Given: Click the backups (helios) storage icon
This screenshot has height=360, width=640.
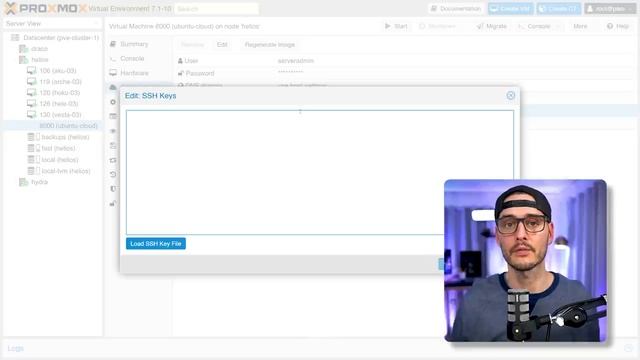Looking at the screenshot, I should [x=33, y=137].
